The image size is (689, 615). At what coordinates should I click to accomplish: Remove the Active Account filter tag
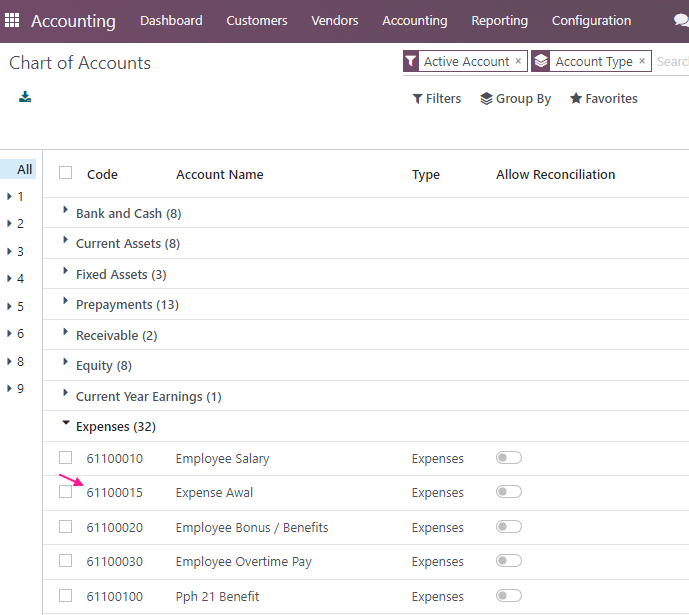(x=519, y=61)
